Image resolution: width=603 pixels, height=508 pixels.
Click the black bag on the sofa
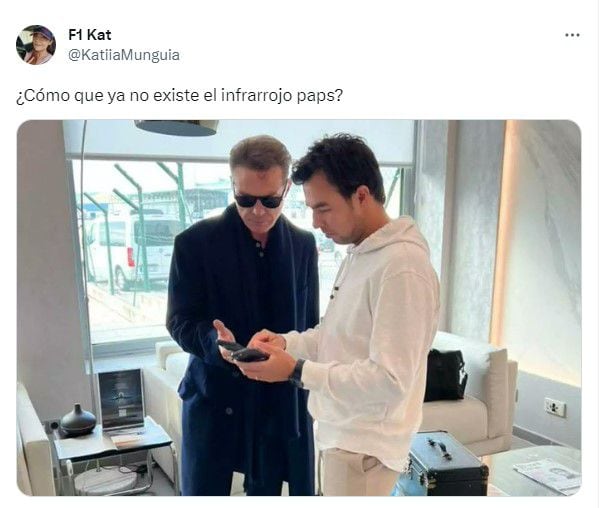[445, 375]
